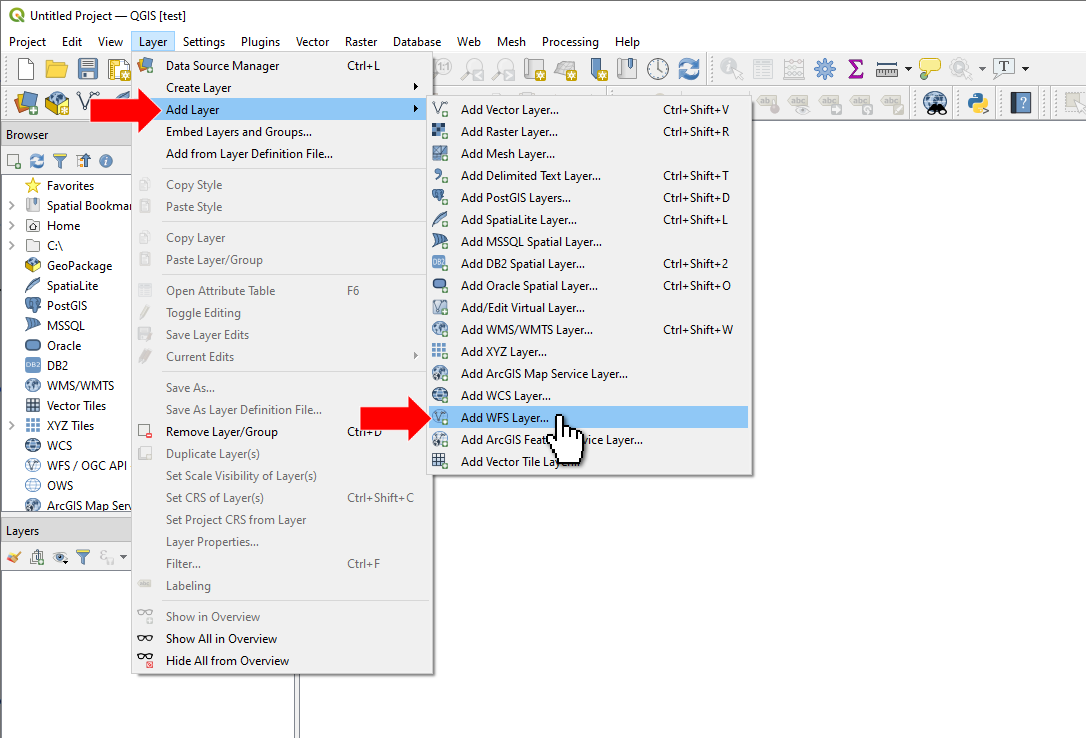Save project with the floppy disk icon
The width and height of the screenshot is (1086, 738).
coord(87,69)
